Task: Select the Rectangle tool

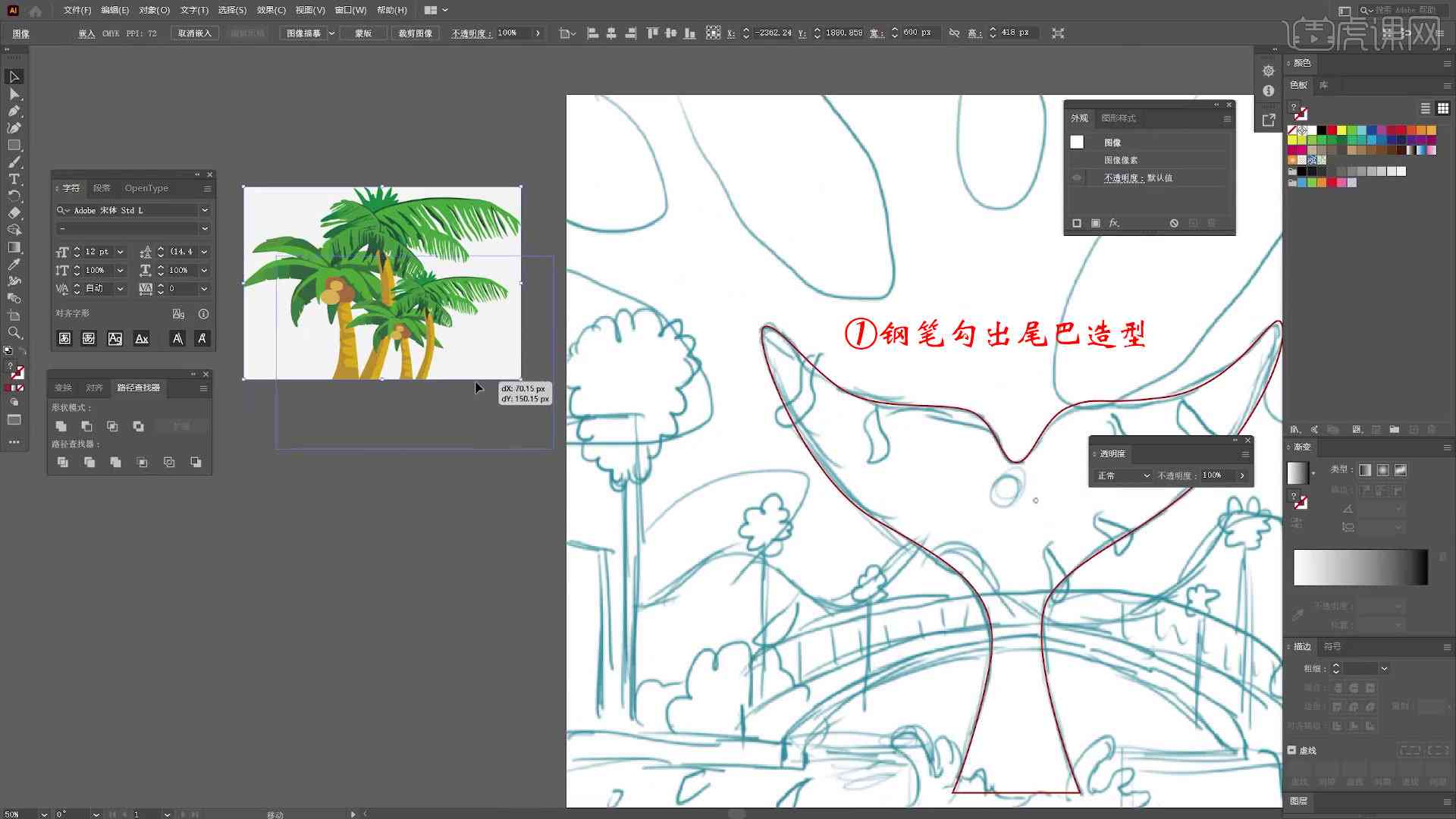Action: pyautogui.click(x=14, y=145)
